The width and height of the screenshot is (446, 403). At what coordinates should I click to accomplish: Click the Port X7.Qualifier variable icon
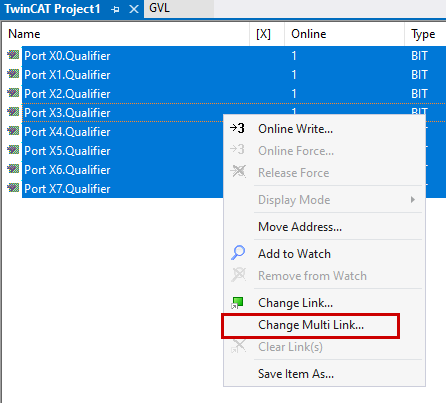click(x=13, y=187)
